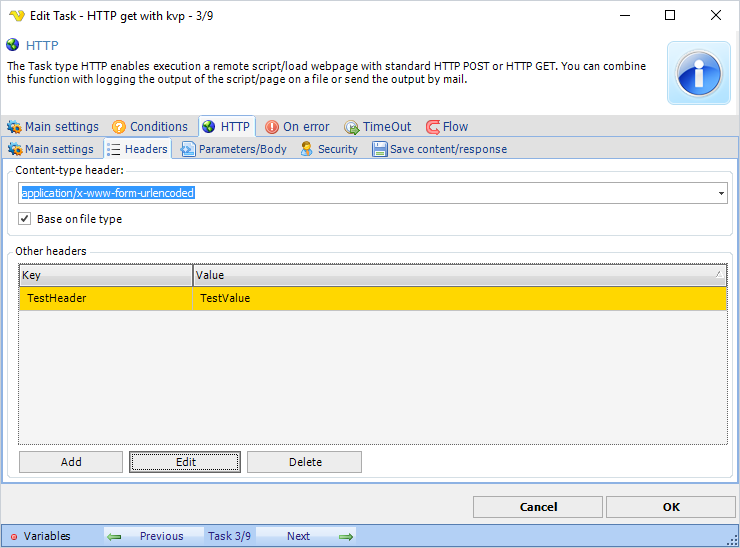Select the Headers sub-tab
Screen dimensions: 740x548
click(137, 149)
